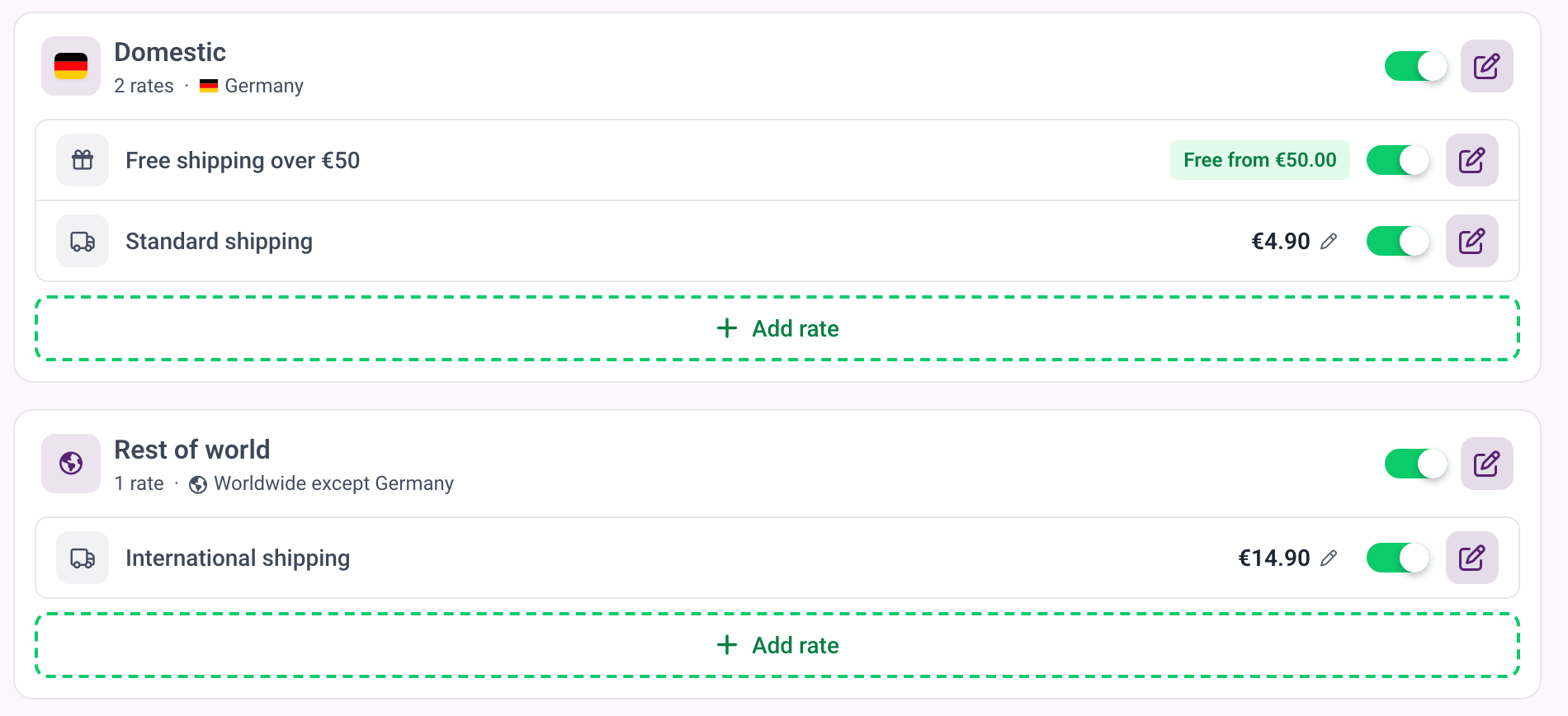Click the globe icon for Rest of world
Screen dimensions: 1568x716
[71, 464]
